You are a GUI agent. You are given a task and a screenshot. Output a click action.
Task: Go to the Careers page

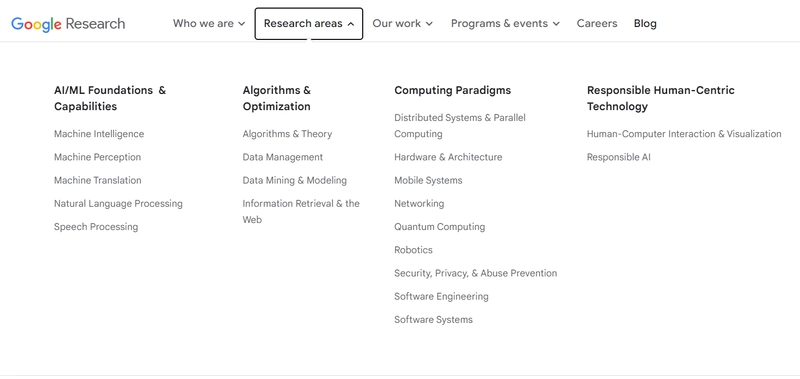[x=597, y=23]
